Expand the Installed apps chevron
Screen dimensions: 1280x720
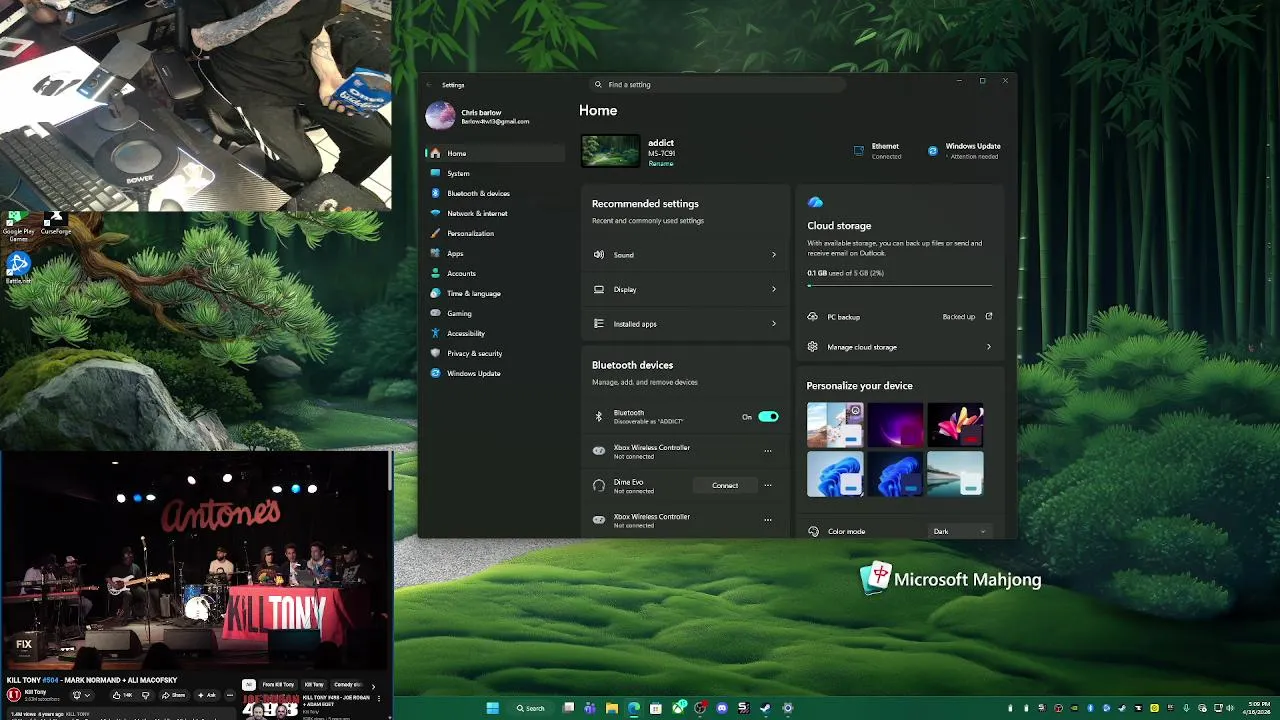click(x=773, y=323)
